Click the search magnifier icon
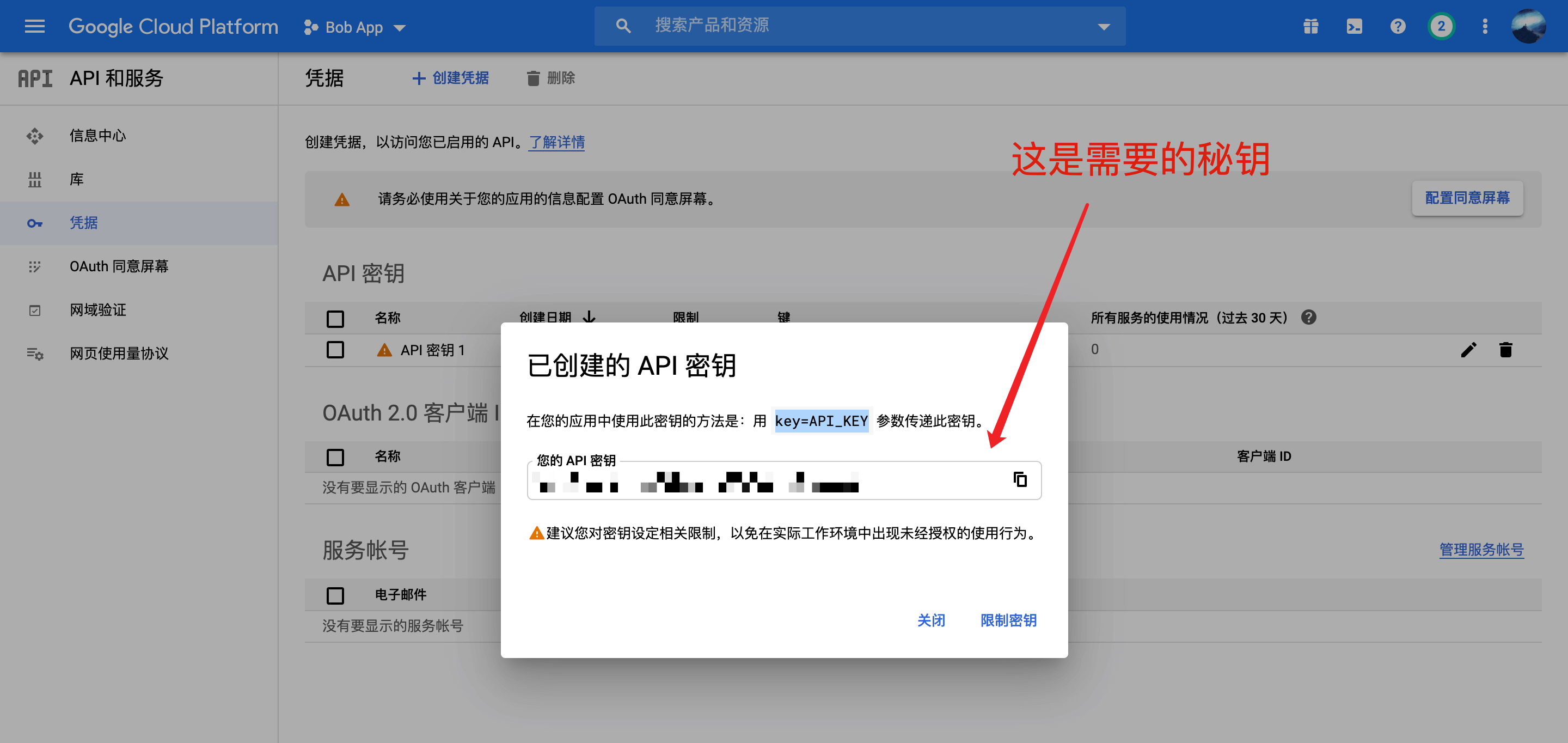The width and height of the screenshot is (1568, 743). 623,26
